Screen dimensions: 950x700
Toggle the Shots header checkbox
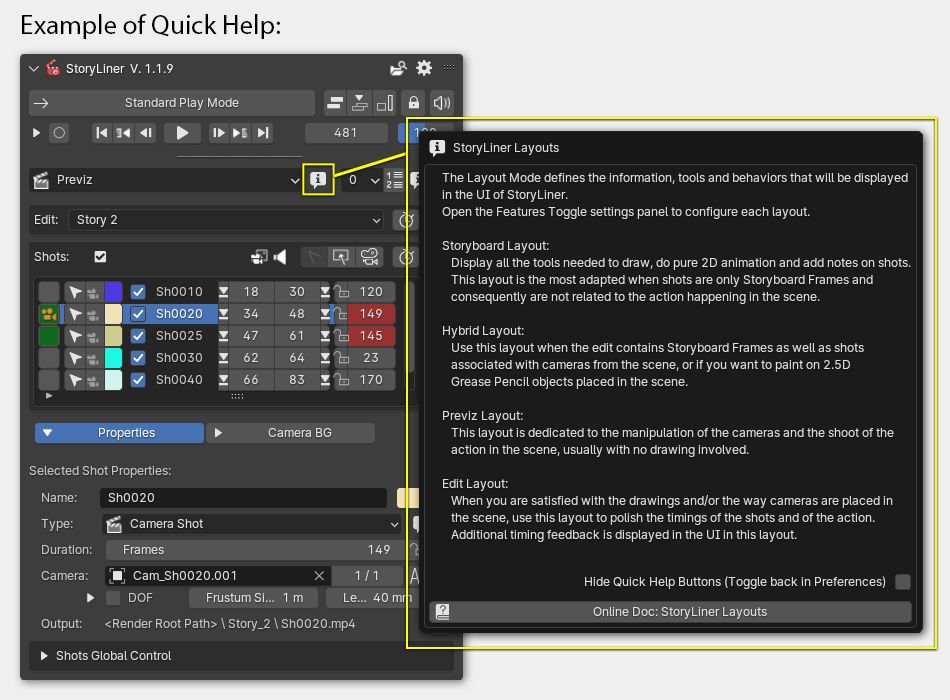pos(100,257)
